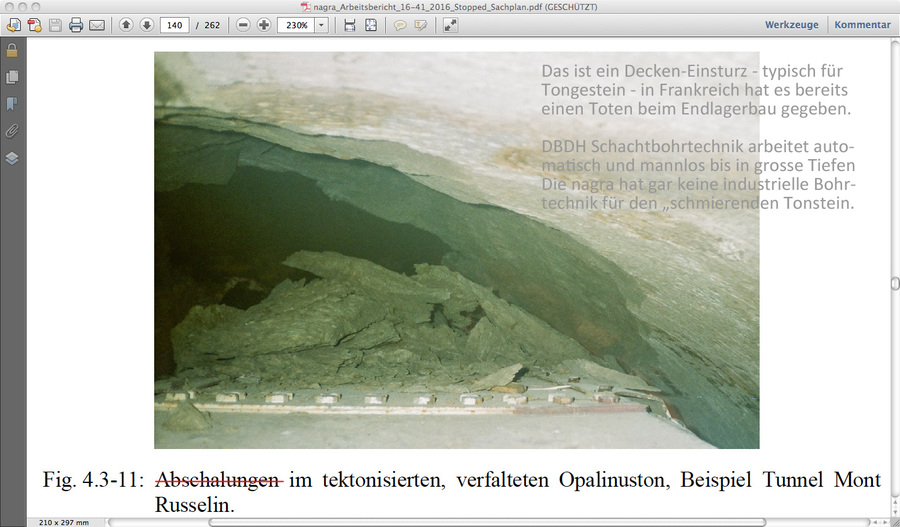Go to next page with down arrow

[146, 25]
